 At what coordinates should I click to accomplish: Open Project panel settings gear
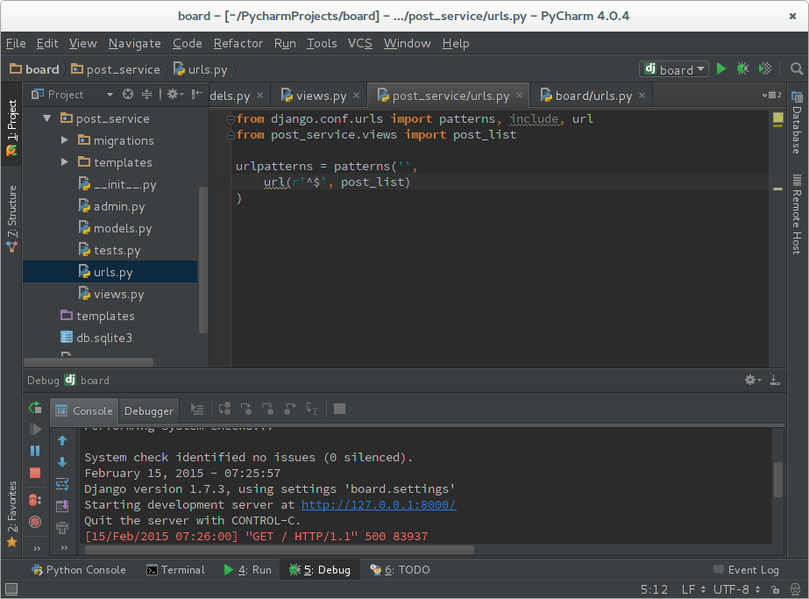point(175,94)
